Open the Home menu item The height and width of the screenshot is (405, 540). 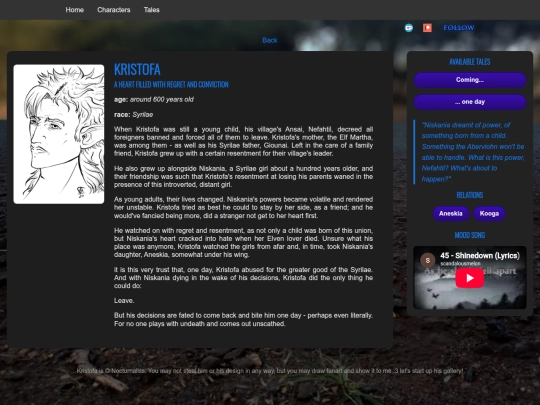click(75, 10)
